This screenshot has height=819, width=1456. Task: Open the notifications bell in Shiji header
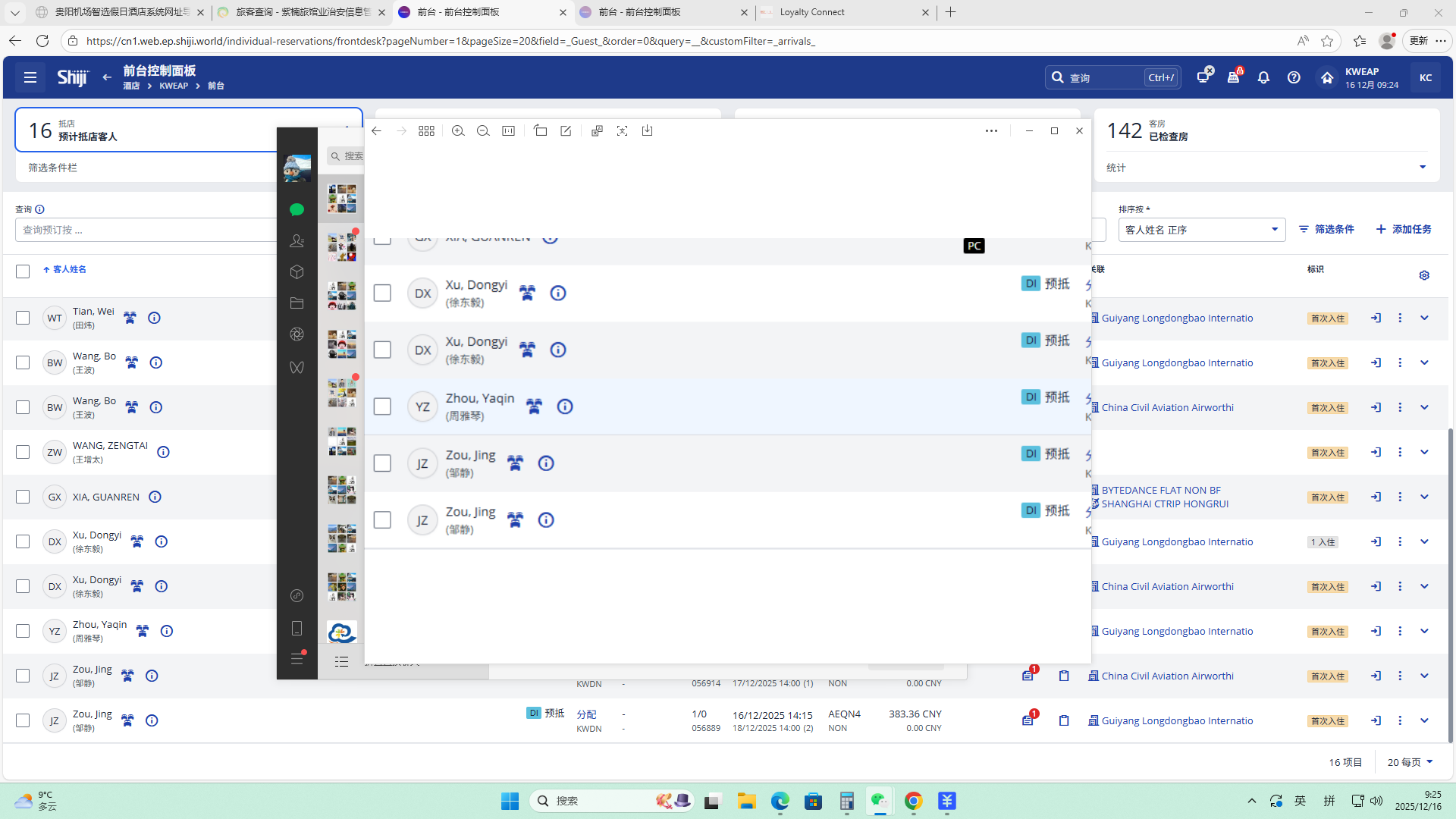tap(1263, 77)
